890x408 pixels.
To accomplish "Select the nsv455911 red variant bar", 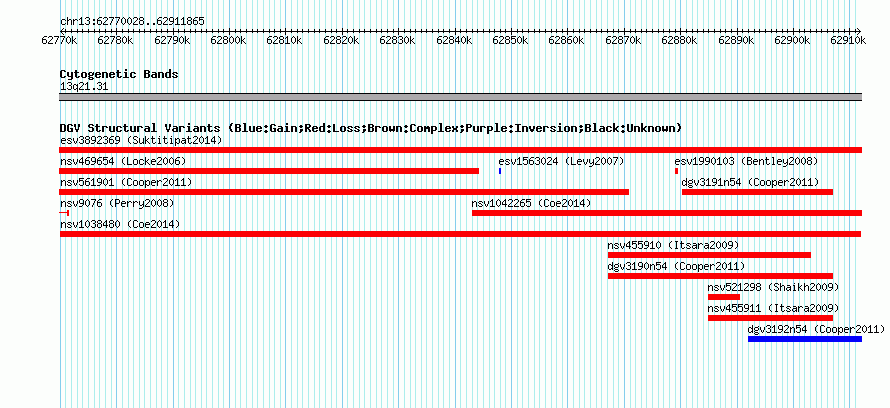I will (x=770, y=318).
